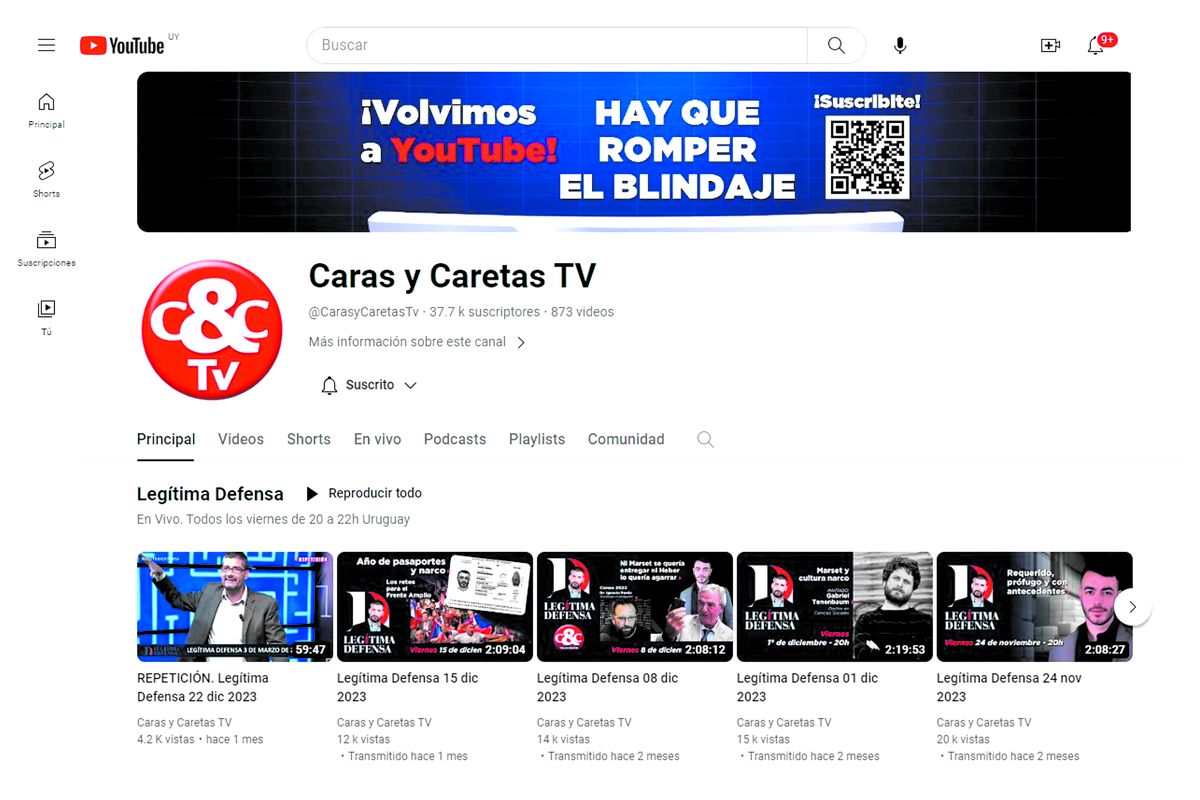Image resolution: width=1200 pixels, height=800 pixels.
Task: Click the Caras y Caretas channel avatar
Action: 212,330
